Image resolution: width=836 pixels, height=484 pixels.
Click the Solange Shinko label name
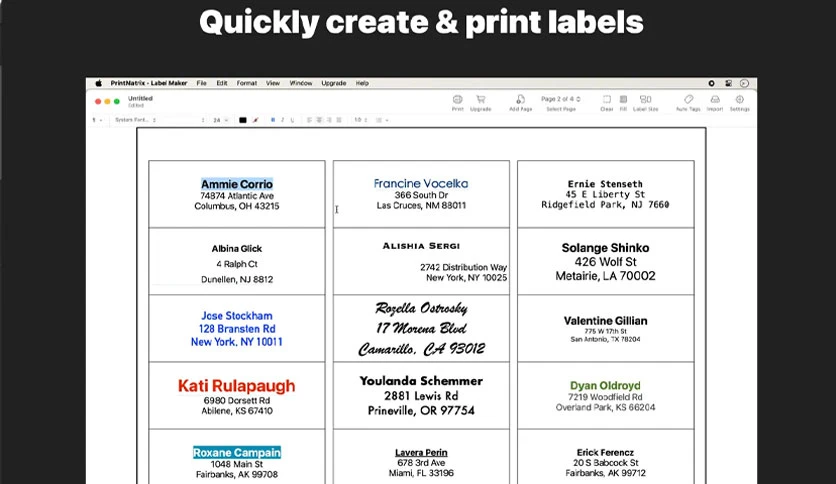(x=605, y=248)
